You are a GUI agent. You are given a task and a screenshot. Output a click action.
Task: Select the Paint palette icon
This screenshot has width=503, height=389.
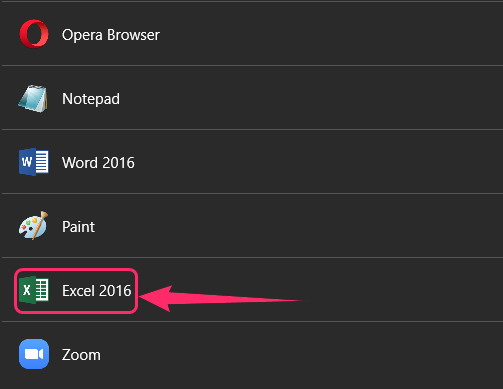[33, 226]
